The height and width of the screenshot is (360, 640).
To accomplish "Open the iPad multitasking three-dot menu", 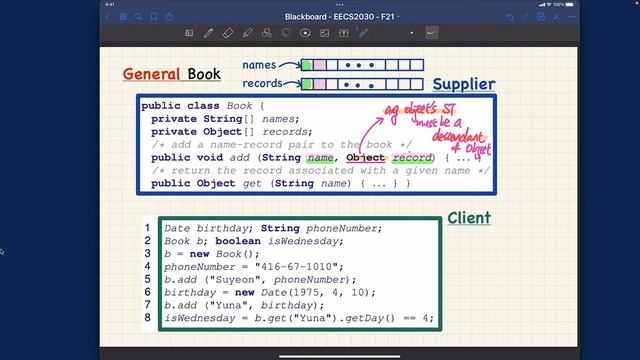I will tap(340, 5).
